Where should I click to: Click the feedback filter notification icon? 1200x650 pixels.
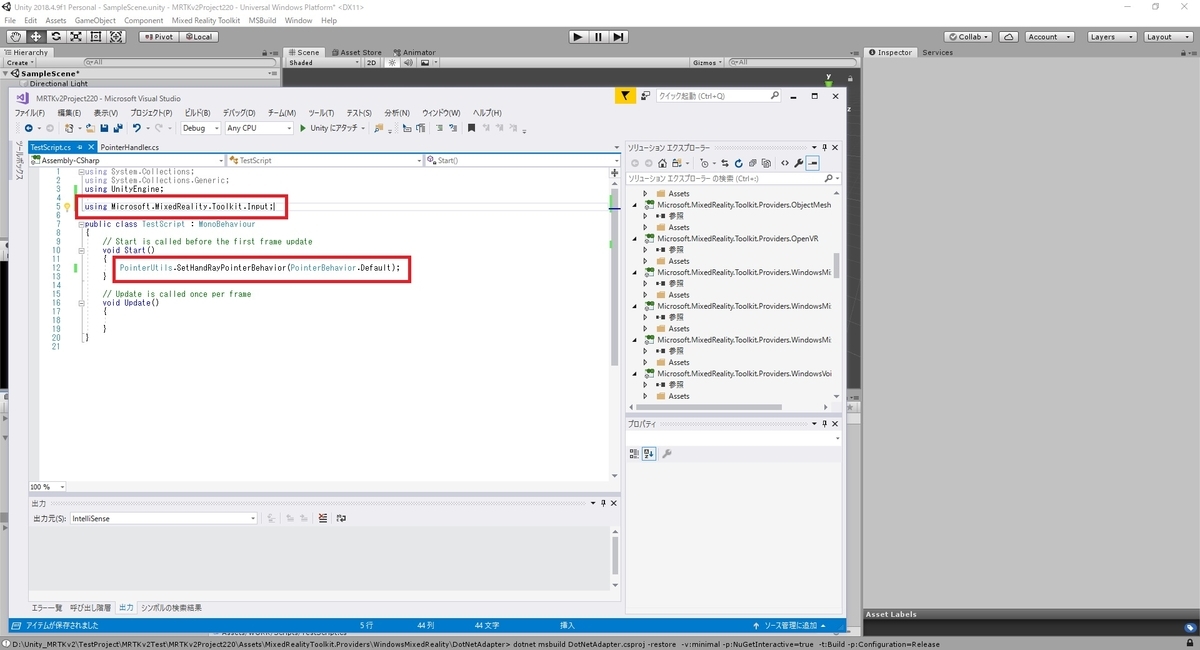click(624, 96)
